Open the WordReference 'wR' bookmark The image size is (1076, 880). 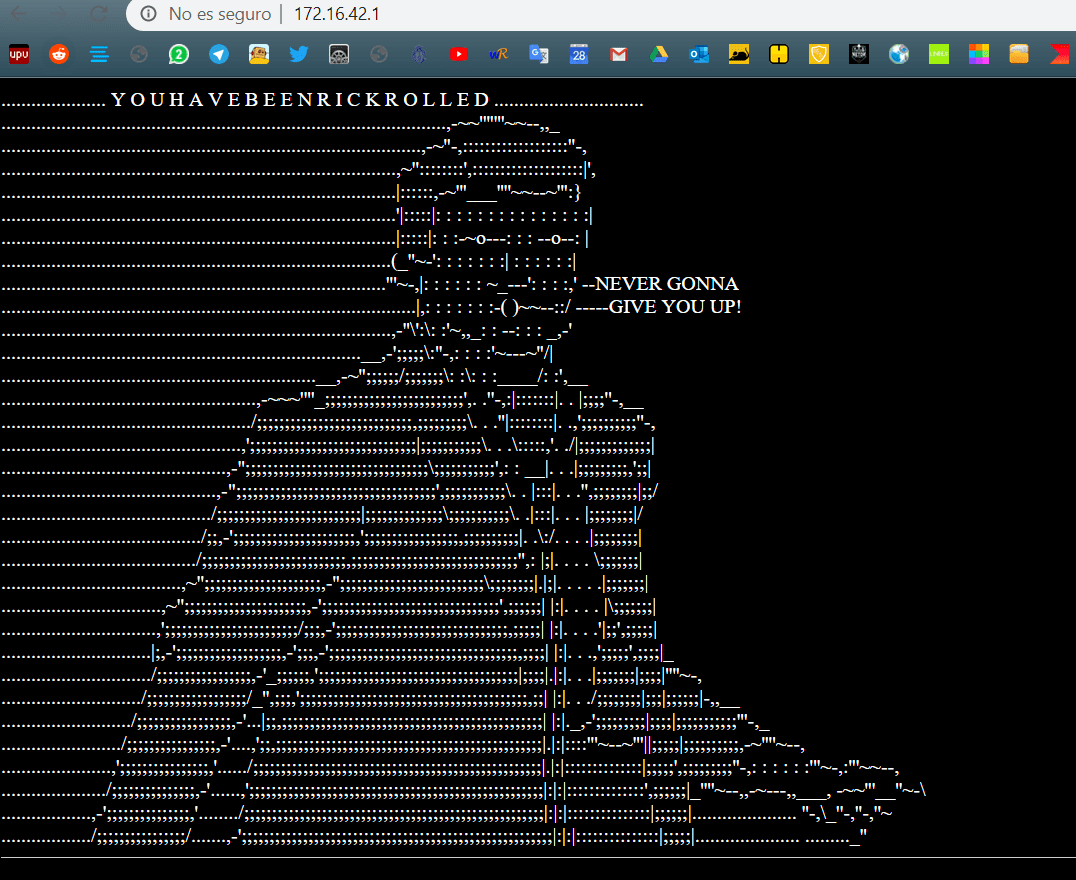tap(499, 54)
